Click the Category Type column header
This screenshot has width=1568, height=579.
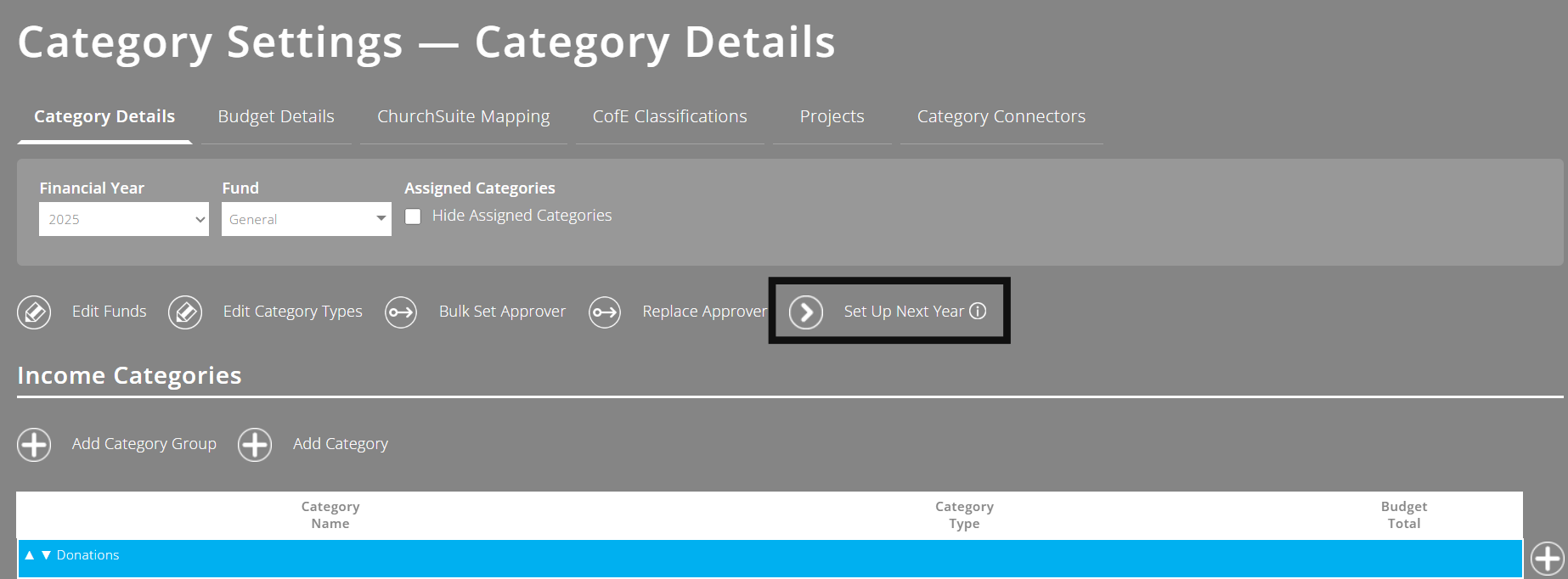coord(964,515)
